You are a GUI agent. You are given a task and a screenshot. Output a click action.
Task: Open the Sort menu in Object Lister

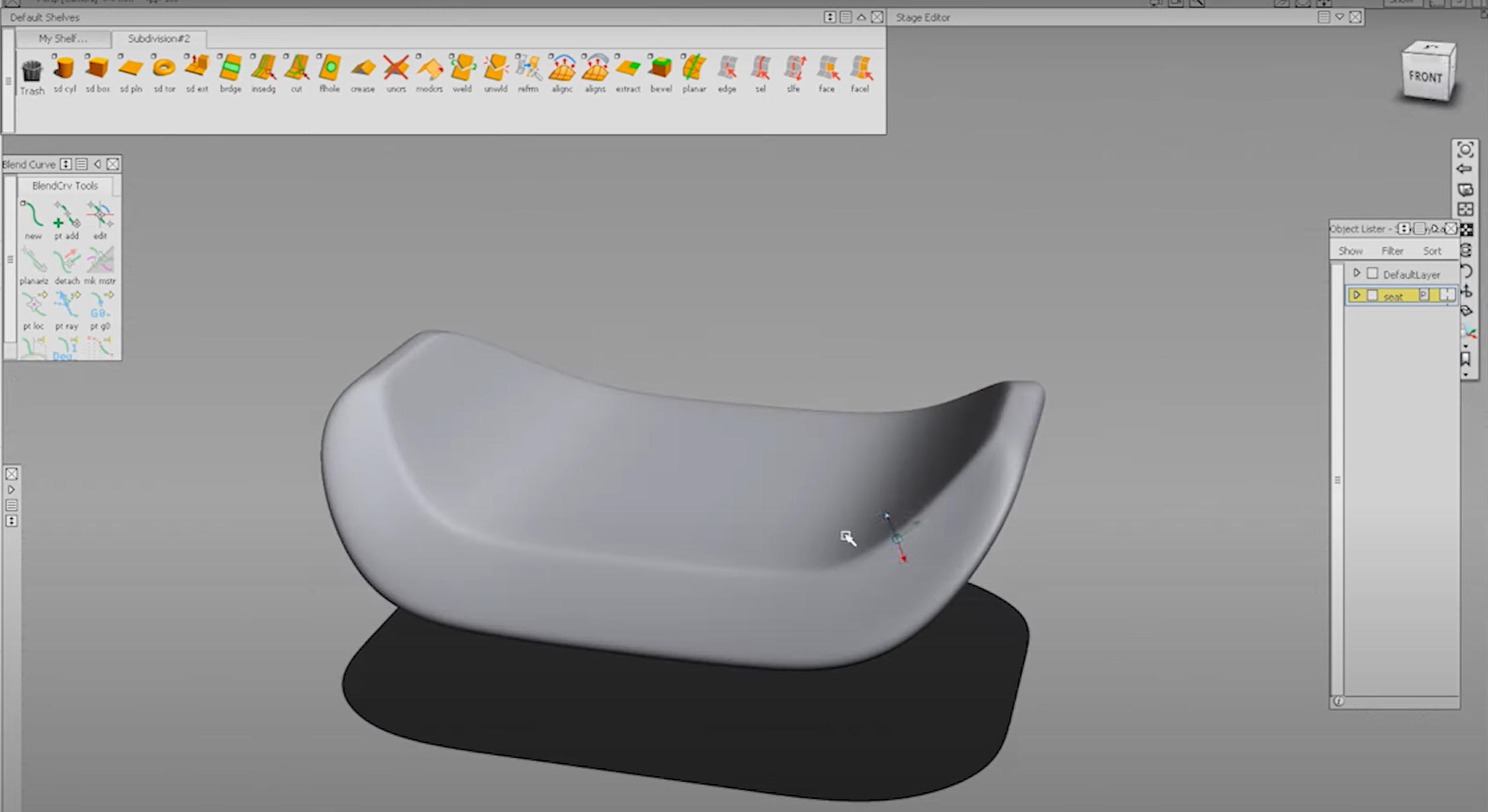click(x=1432, y=250)
